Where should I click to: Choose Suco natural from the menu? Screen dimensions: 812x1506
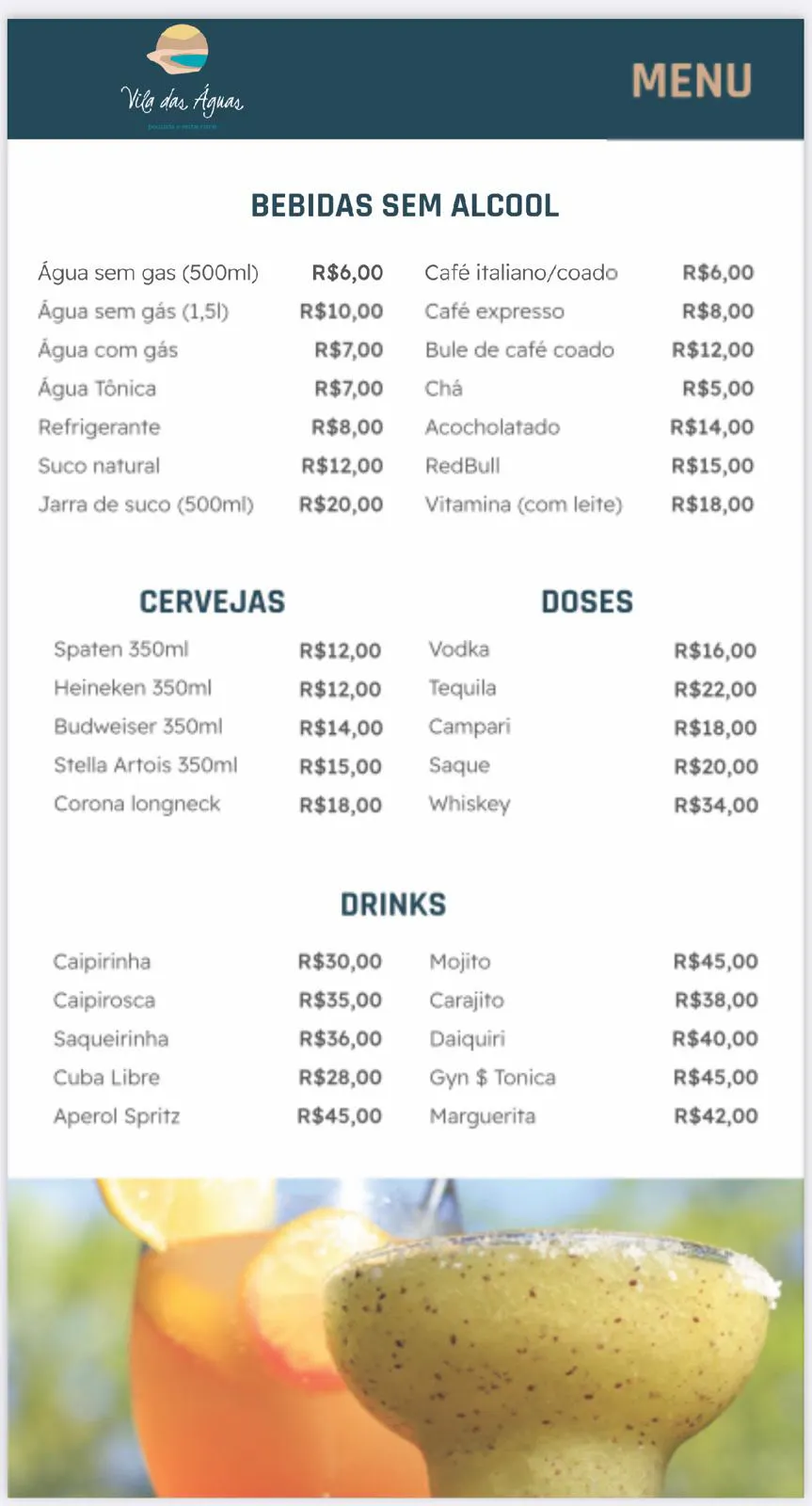click(99, 466)
